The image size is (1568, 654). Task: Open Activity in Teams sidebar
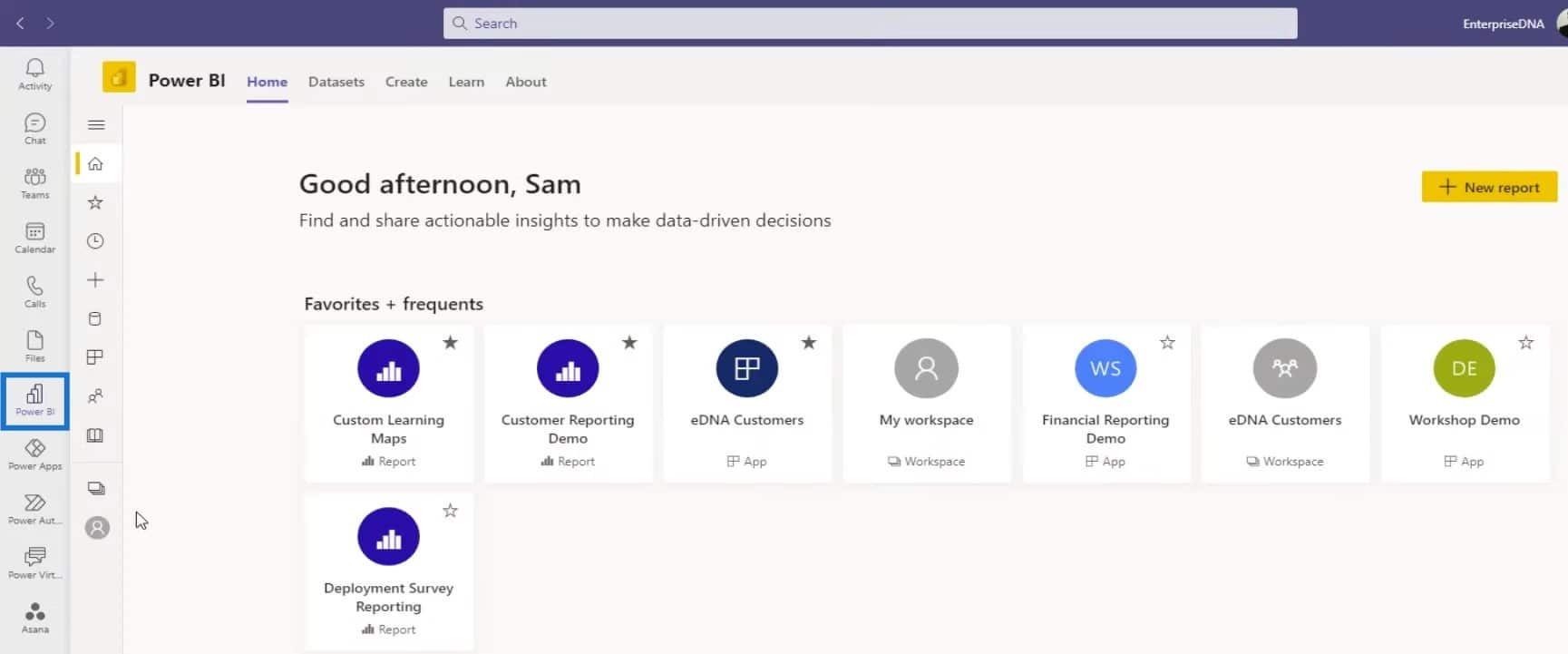[34, 74]
